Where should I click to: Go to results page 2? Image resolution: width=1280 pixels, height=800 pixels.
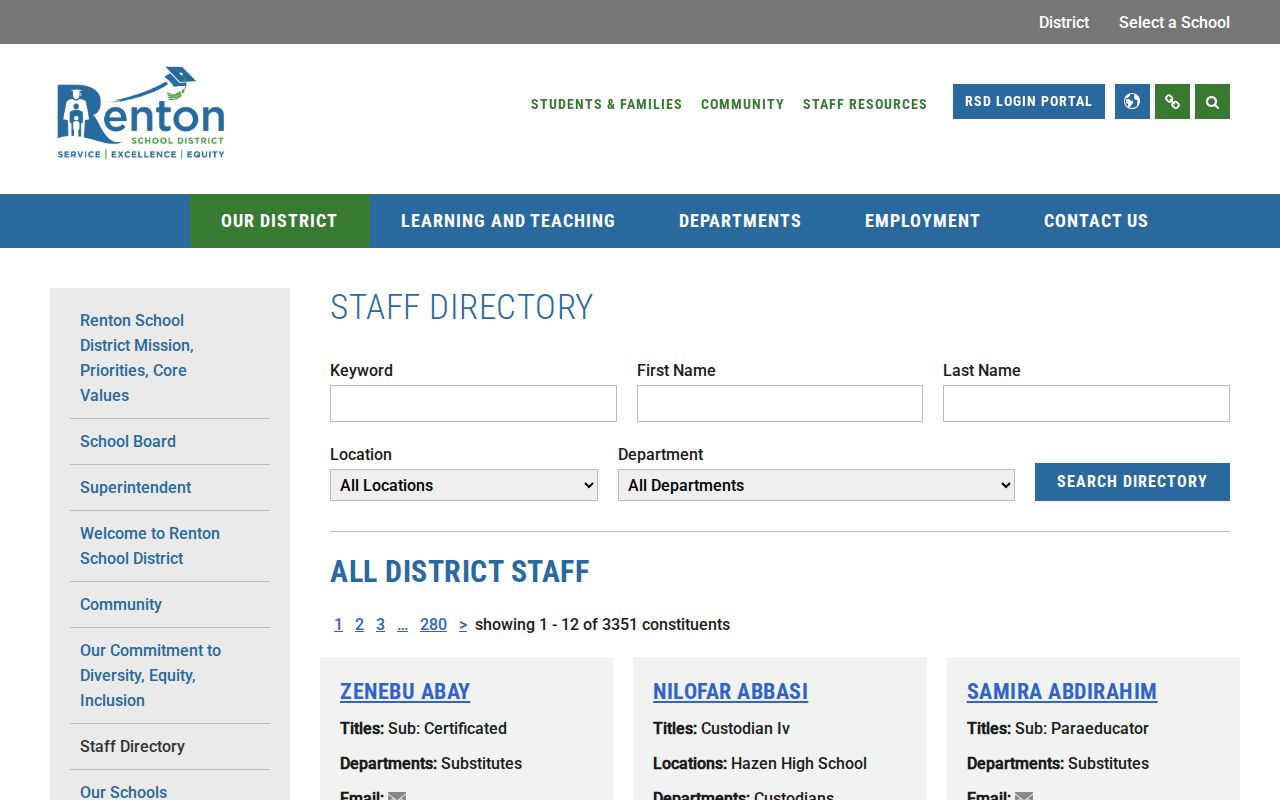coord(359,624)
